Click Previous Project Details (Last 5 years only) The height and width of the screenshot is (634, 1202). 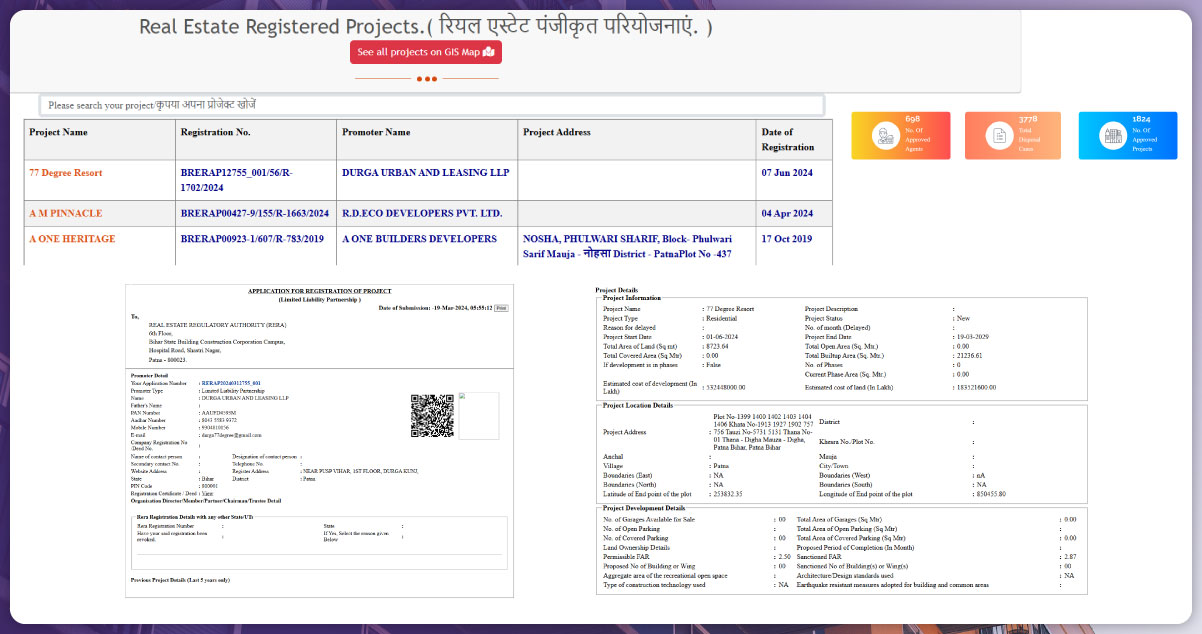(x=181, y=580)
